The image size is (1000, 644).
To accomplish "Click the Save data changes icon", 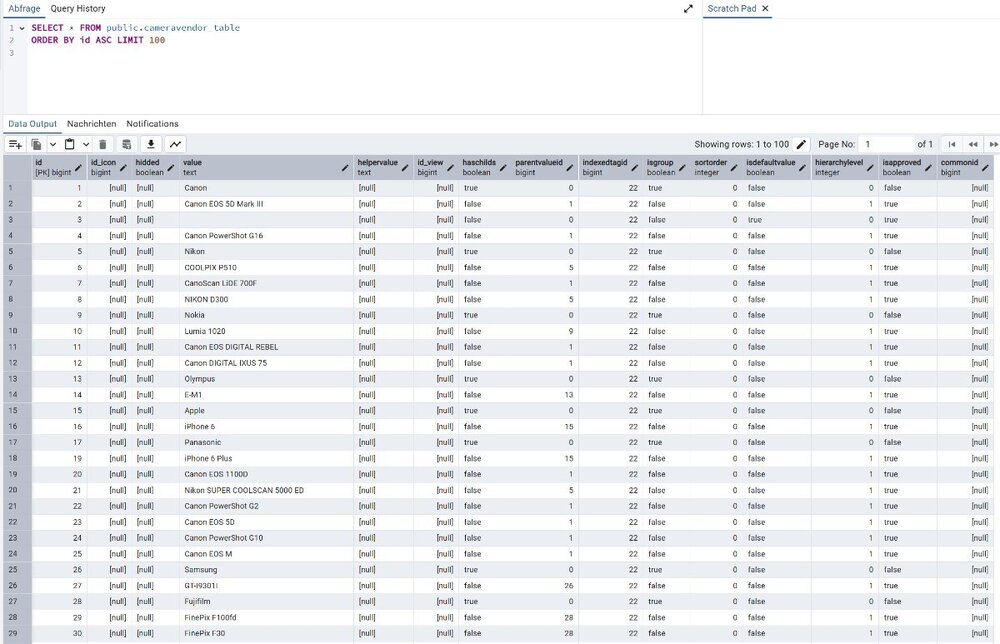I will (x=127, y=145).
